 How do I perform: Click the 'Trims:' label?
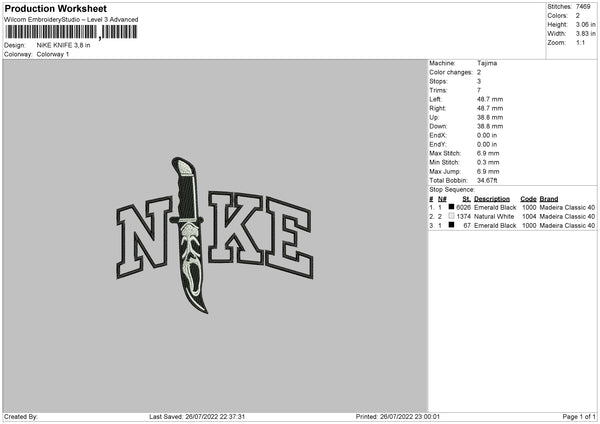[x=438, y=90]
